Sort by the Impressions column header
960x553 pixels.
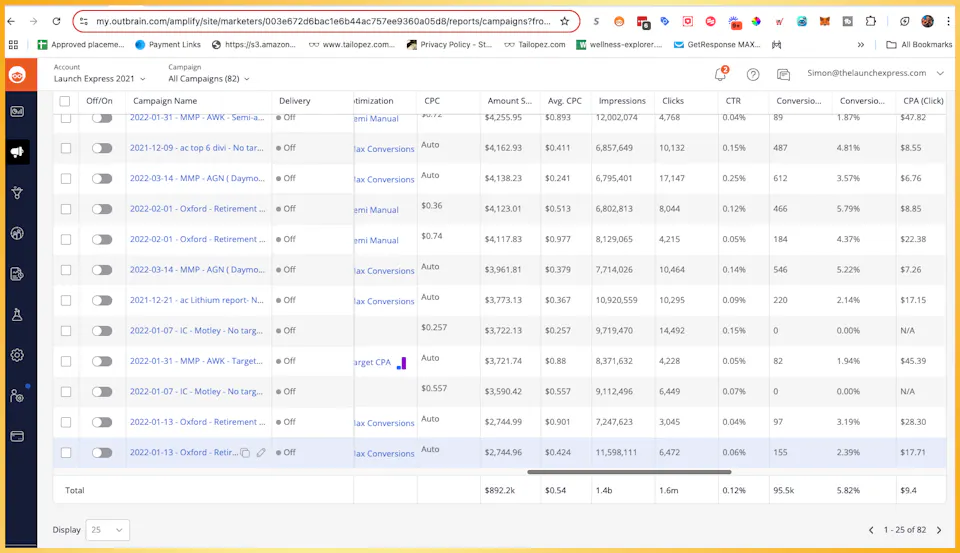622,101
